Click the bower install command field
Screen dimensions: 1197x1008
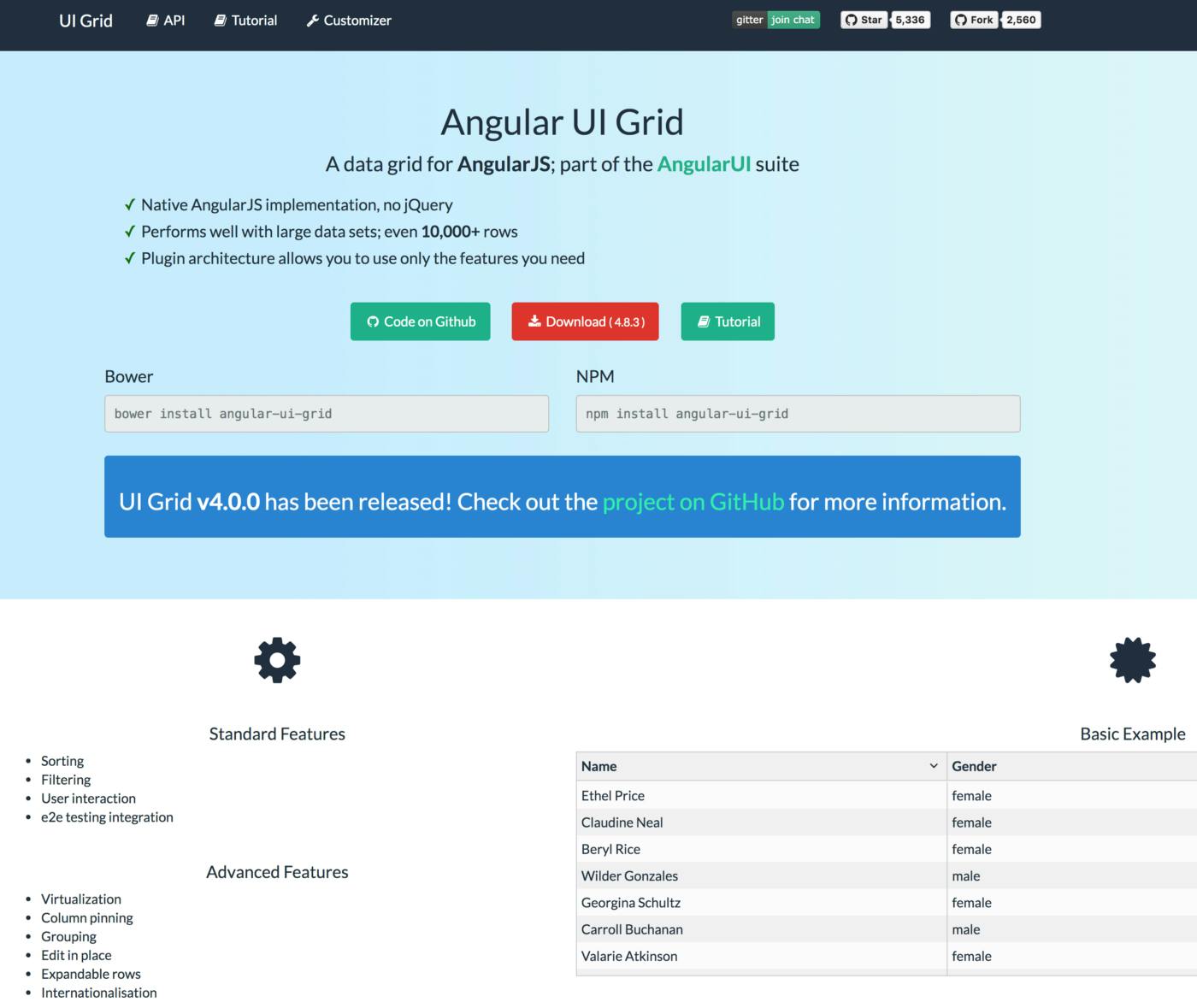326,414
